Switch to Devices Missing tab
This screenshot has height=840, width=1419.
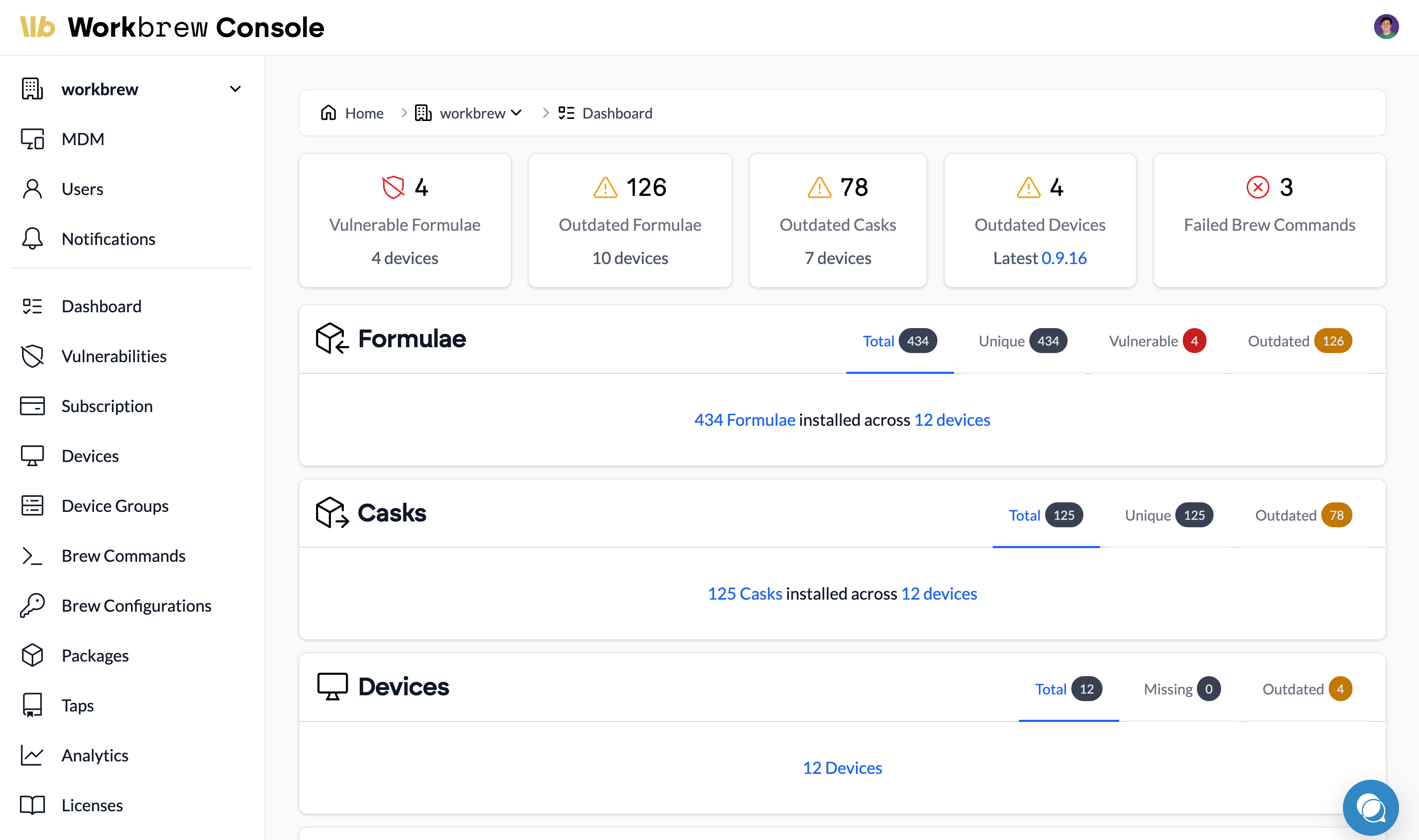point(1181,689)
